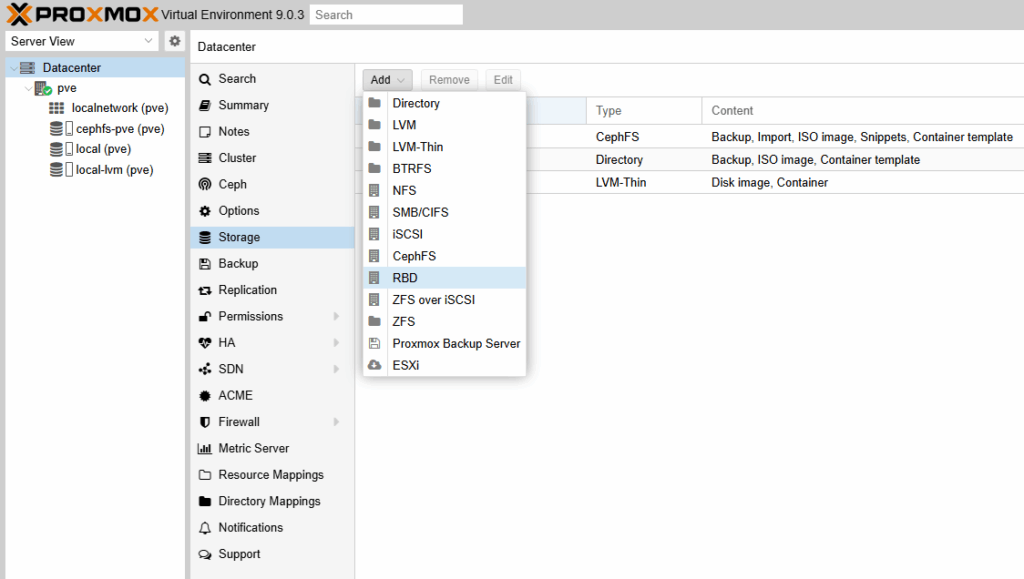Click the gear icon beside Server View
Viewport: 1024px width, 579px height.
pos(175,41)
